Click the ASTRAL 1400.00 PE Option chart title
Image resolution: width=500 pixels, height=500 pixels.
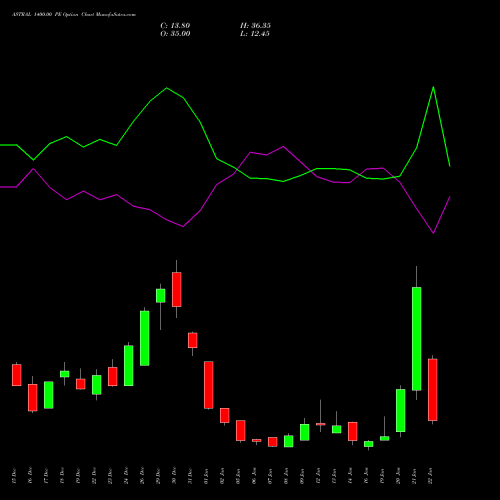(74, 15)
